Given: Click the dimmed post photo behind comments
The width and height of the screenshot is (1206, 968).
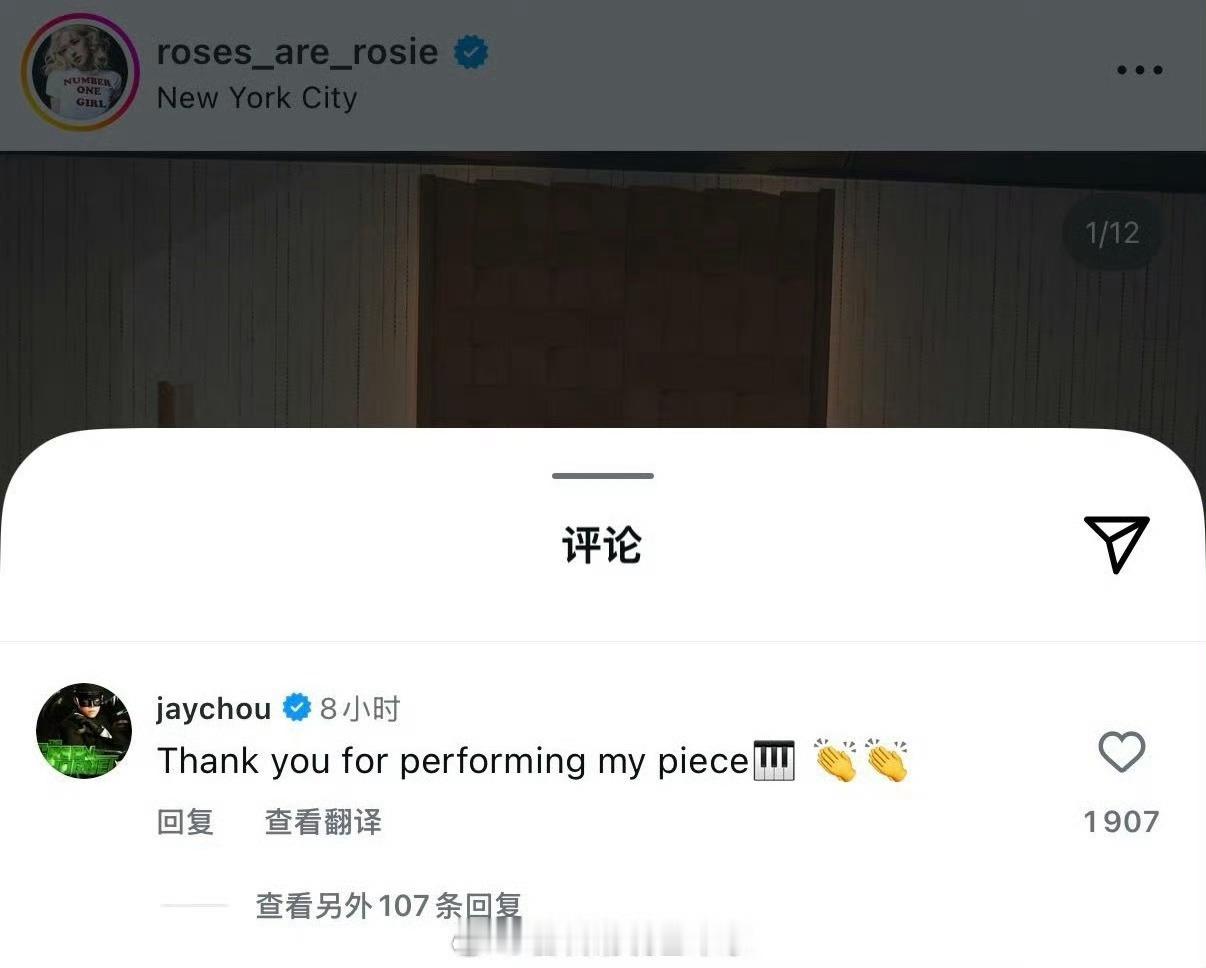Looking at the screenshot, I should tap(603, 290).
